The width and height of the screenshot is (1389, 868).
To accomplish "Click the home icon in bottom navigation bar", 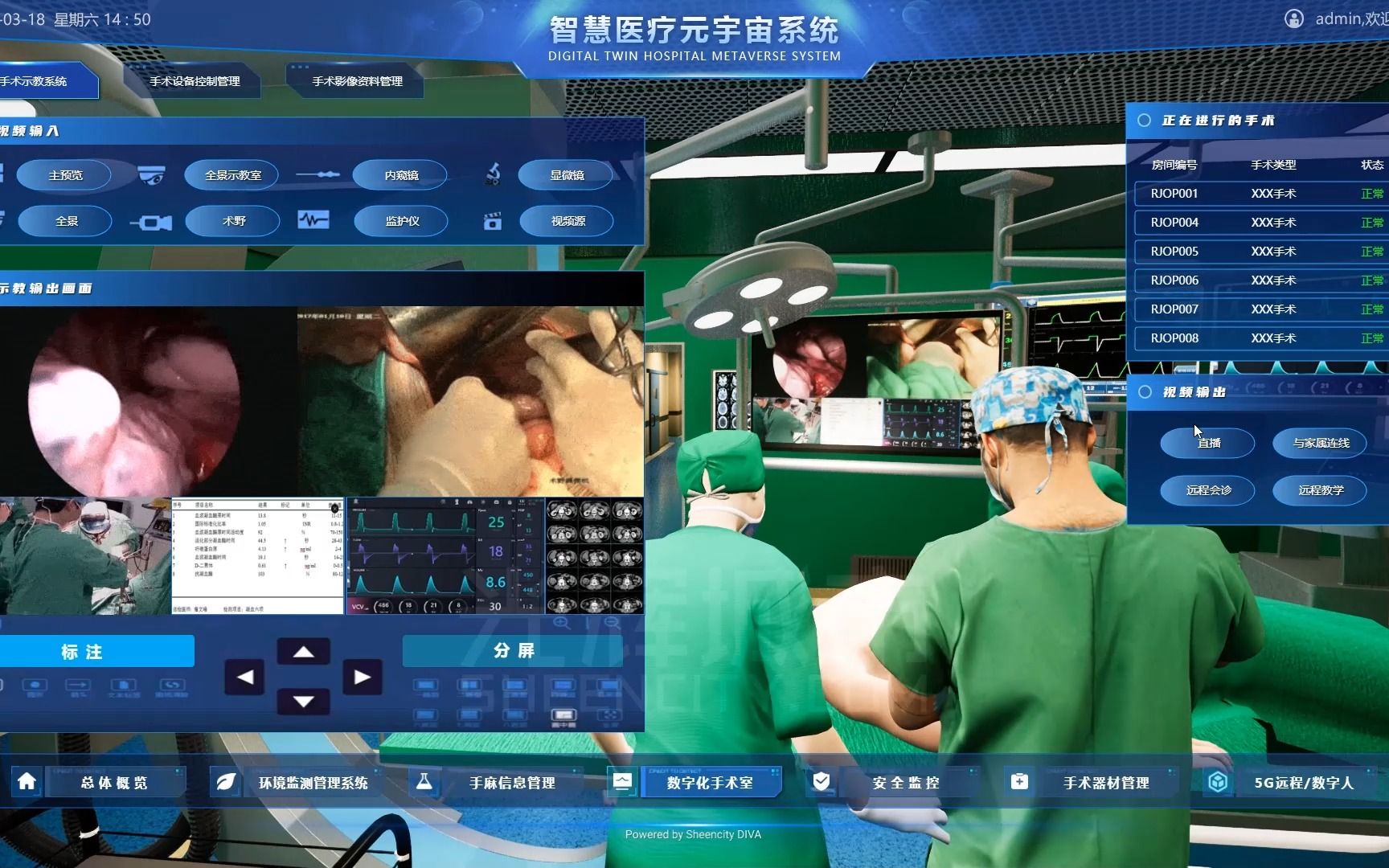I will tap(27, 781).
